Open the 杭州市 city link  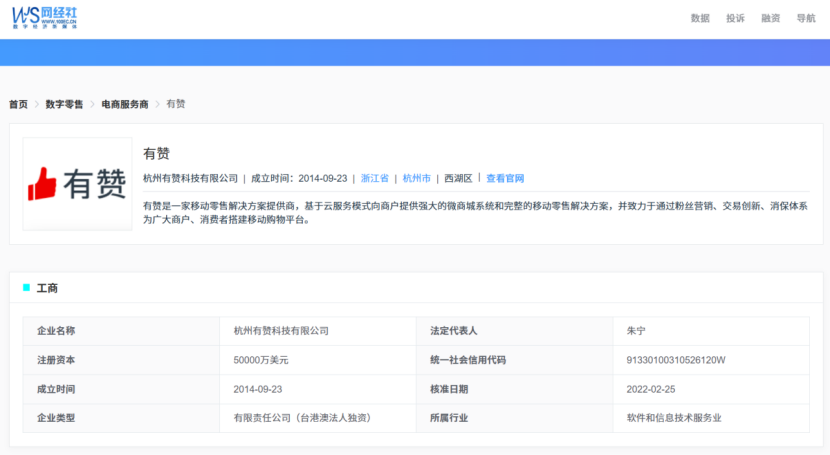coord(417,178)
